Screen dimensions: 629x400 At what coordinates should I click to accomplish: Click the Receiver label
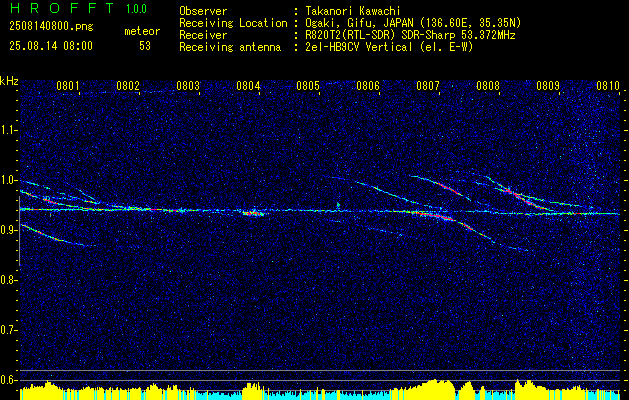[x=203, y=35]
